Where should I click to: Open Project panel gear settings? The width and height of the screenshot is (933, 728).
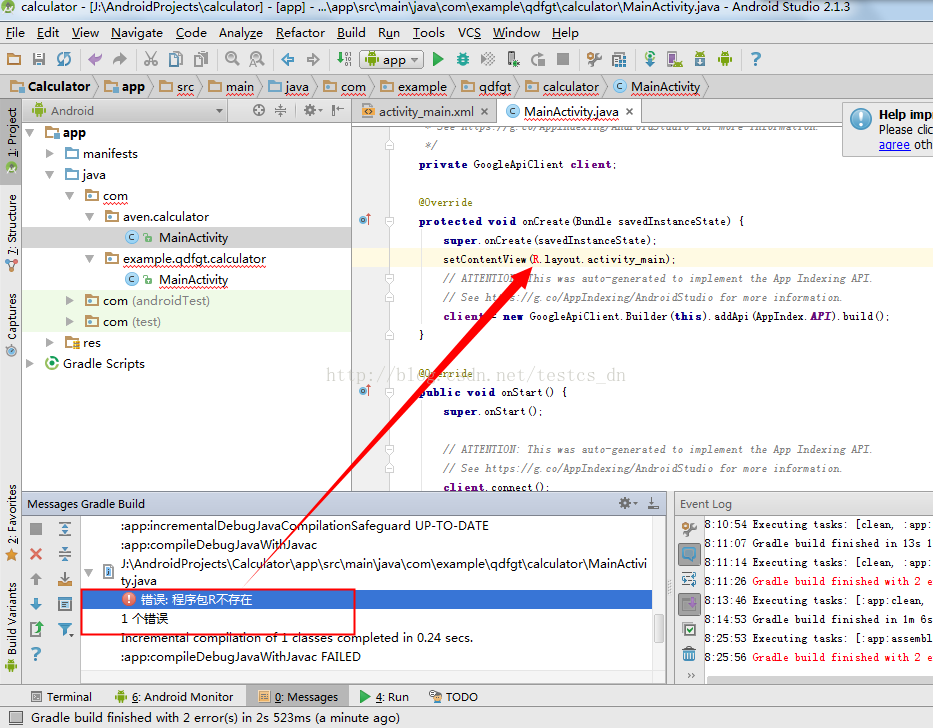click(312, 110)
